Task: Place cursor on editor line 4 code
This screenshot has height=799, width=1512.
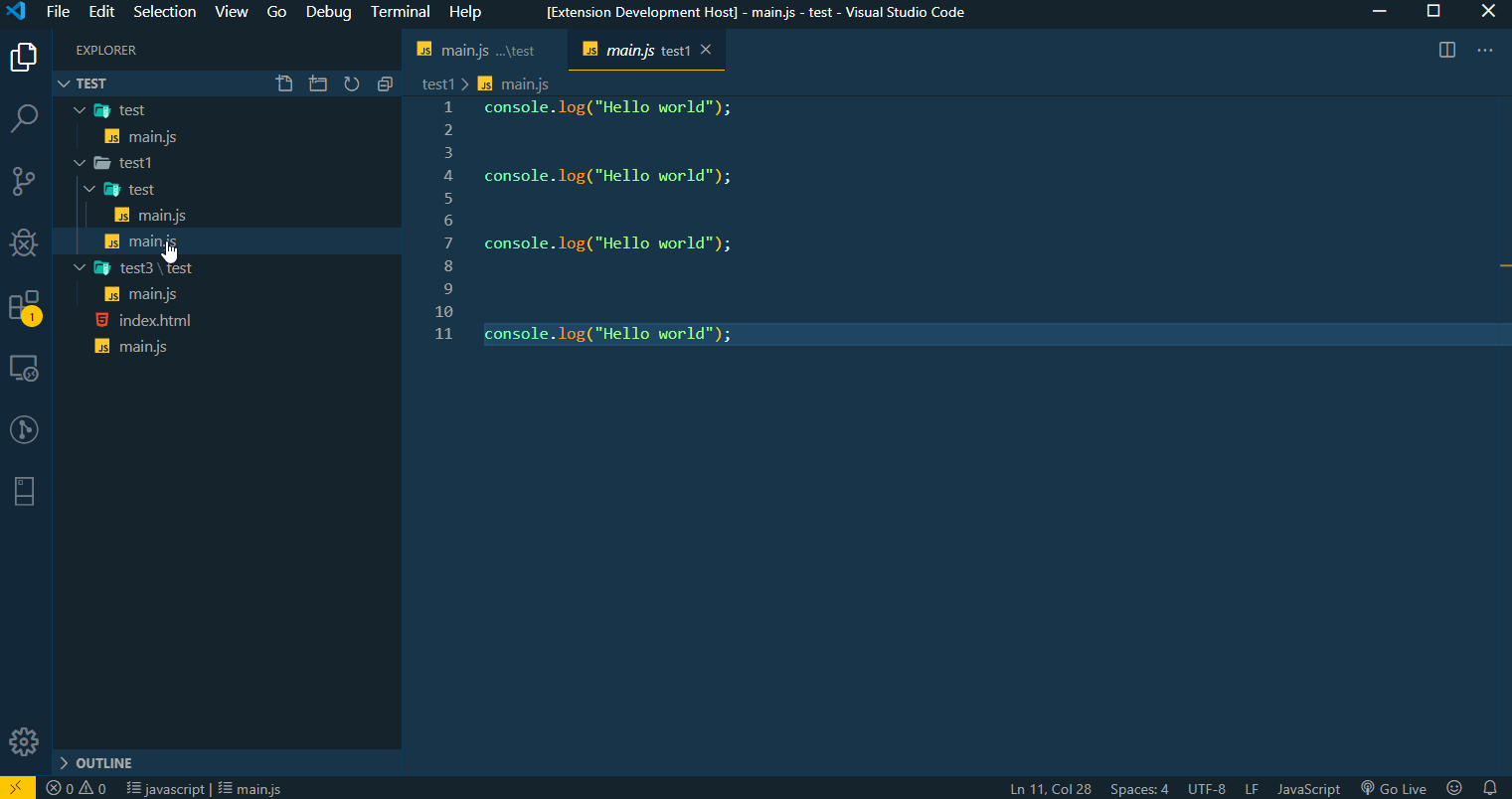Action: click(x=607, y=176)
